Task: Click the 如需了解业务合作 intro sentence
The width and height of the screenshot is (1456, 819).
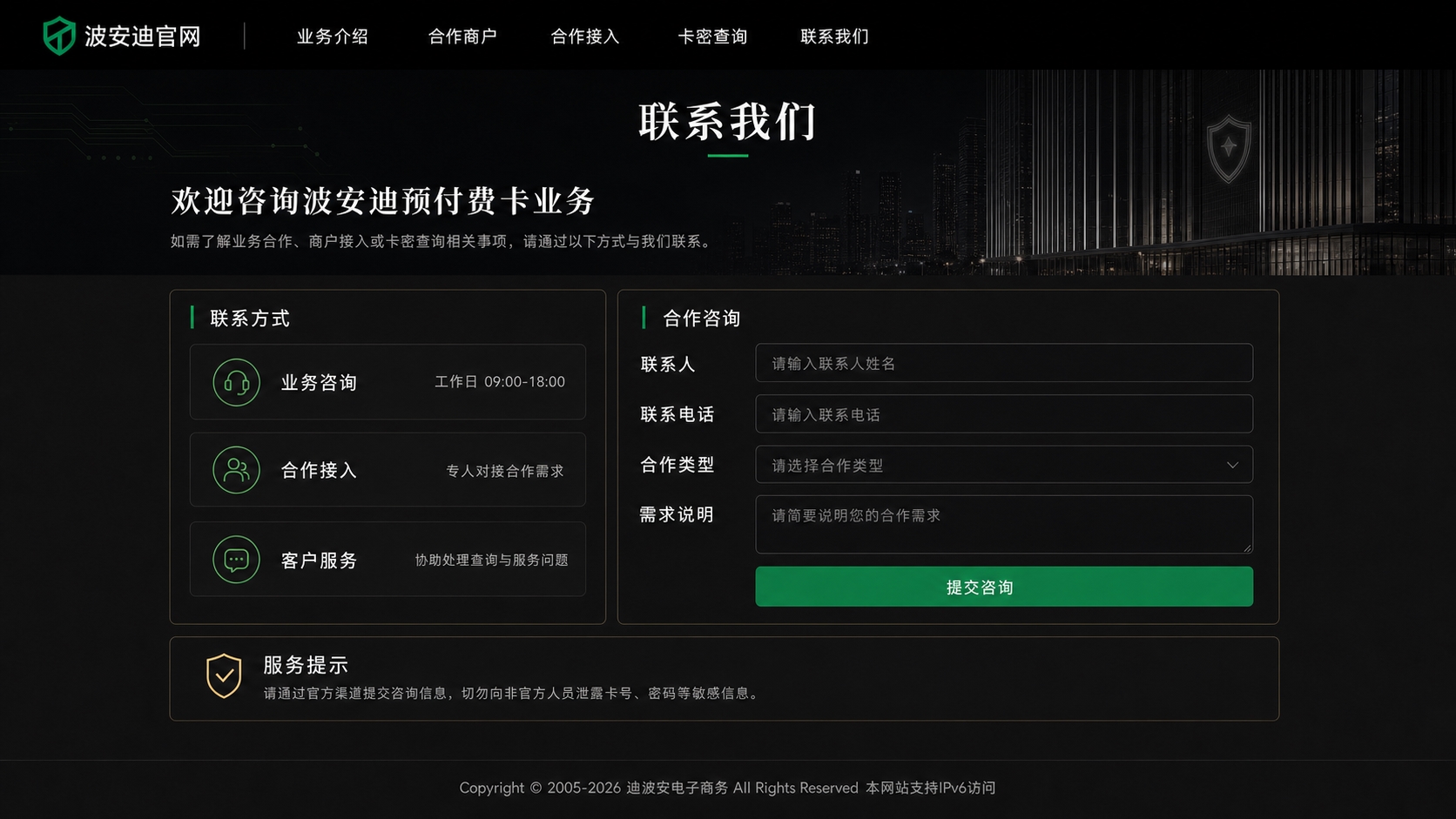Action: click(442, 241)
